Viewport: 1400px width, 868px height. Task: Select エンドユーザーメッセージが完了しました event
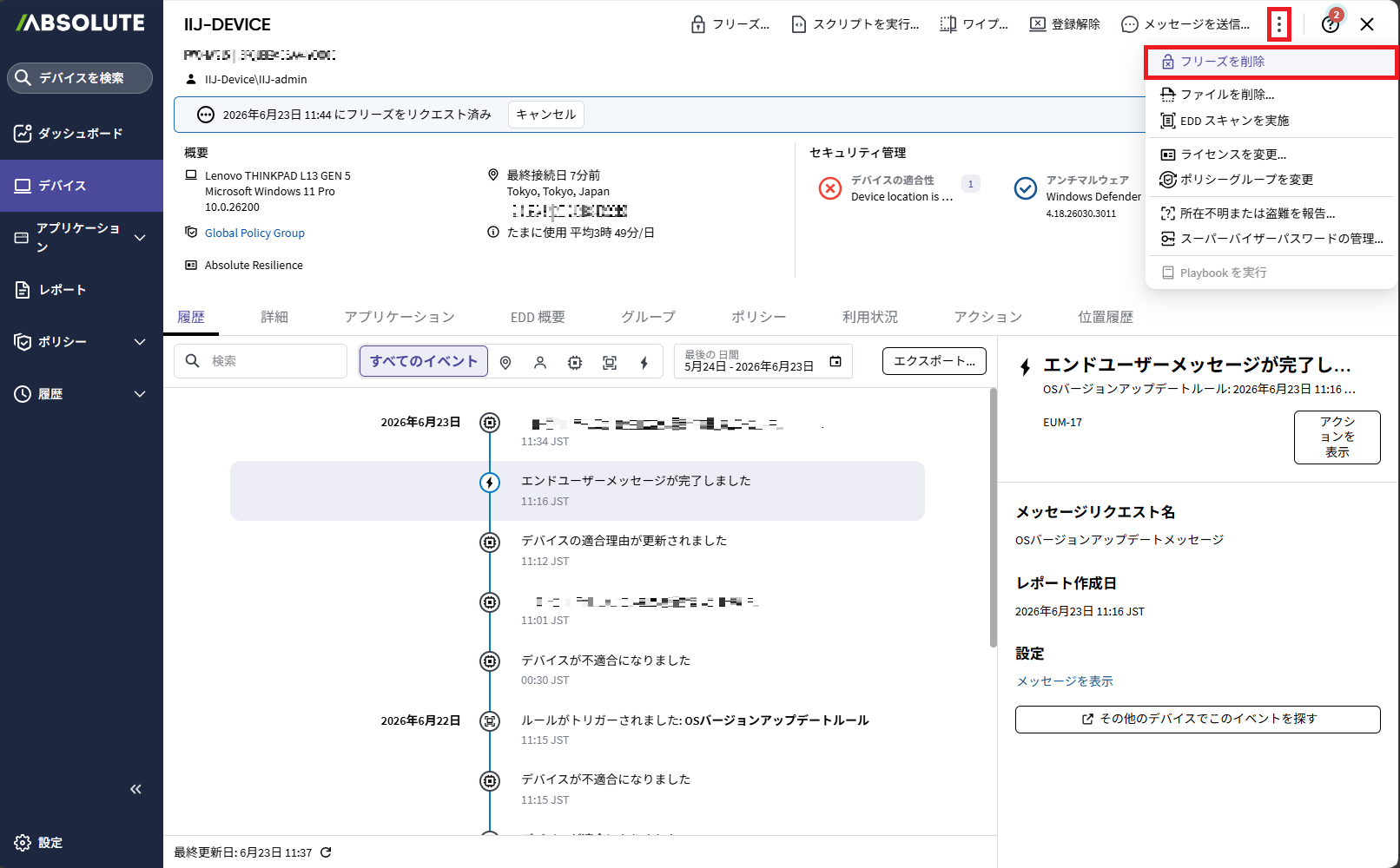click(x=578, y=490)
